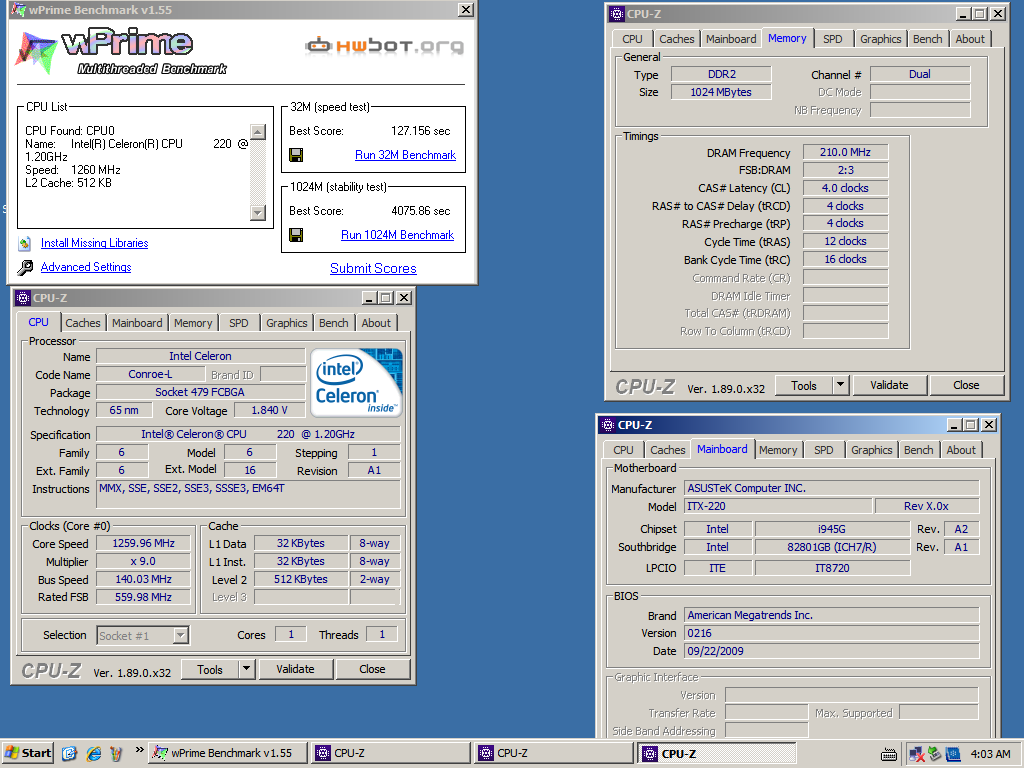Click Tools button in the Memory window
The image size is (1024, 768).
803,385
